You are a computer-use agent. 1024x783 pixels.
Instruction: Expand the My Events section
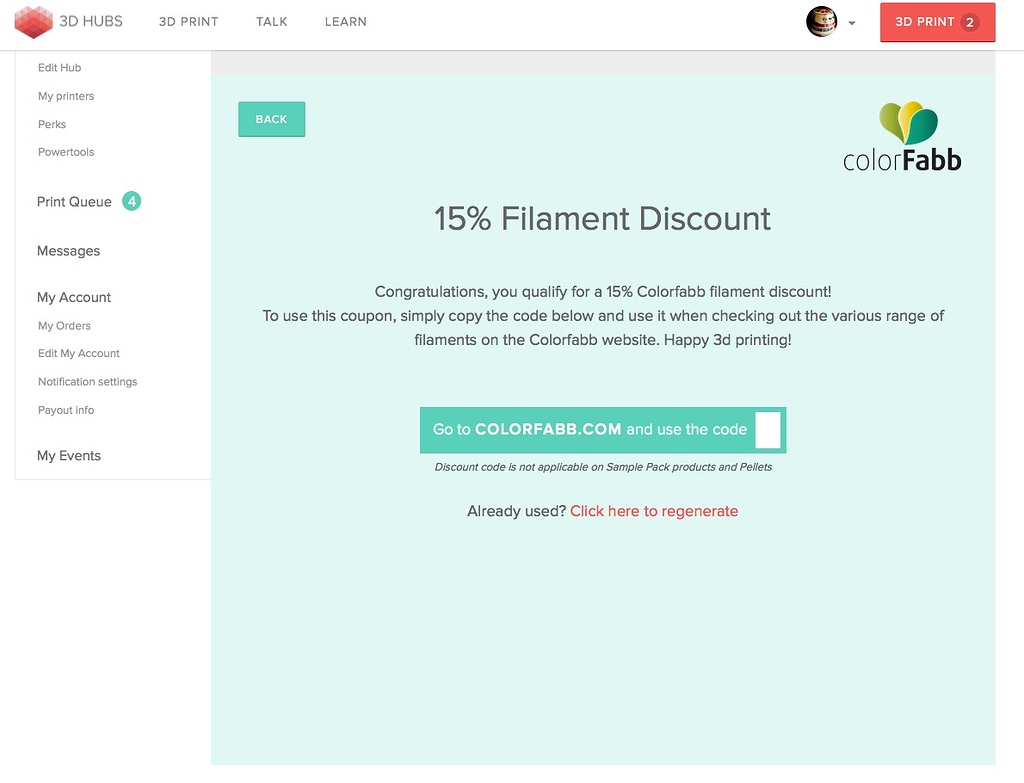pos(68,455)
